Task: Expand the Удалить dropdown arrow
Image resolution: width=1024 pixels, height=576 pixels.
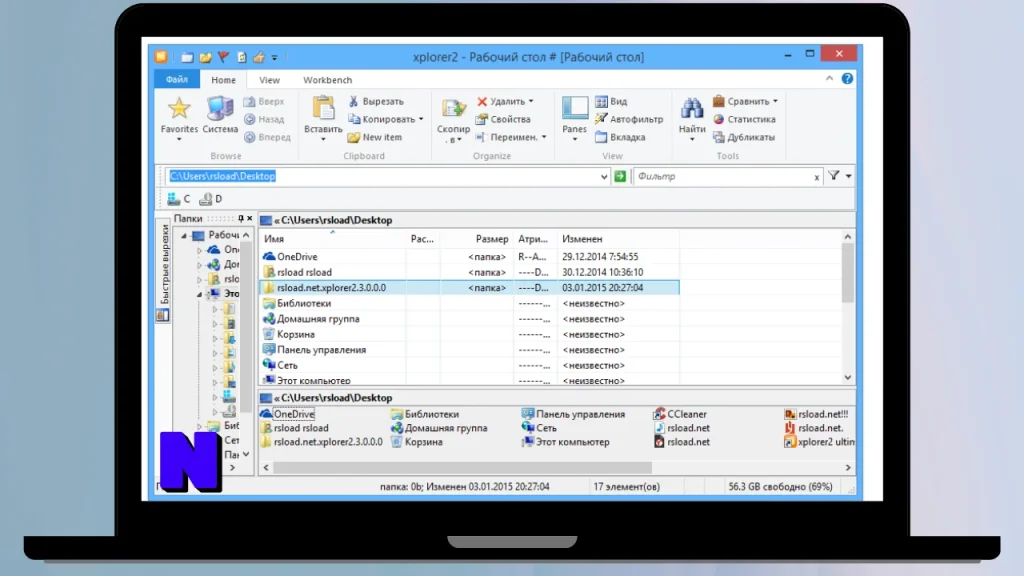Action: tap(531, 101)
